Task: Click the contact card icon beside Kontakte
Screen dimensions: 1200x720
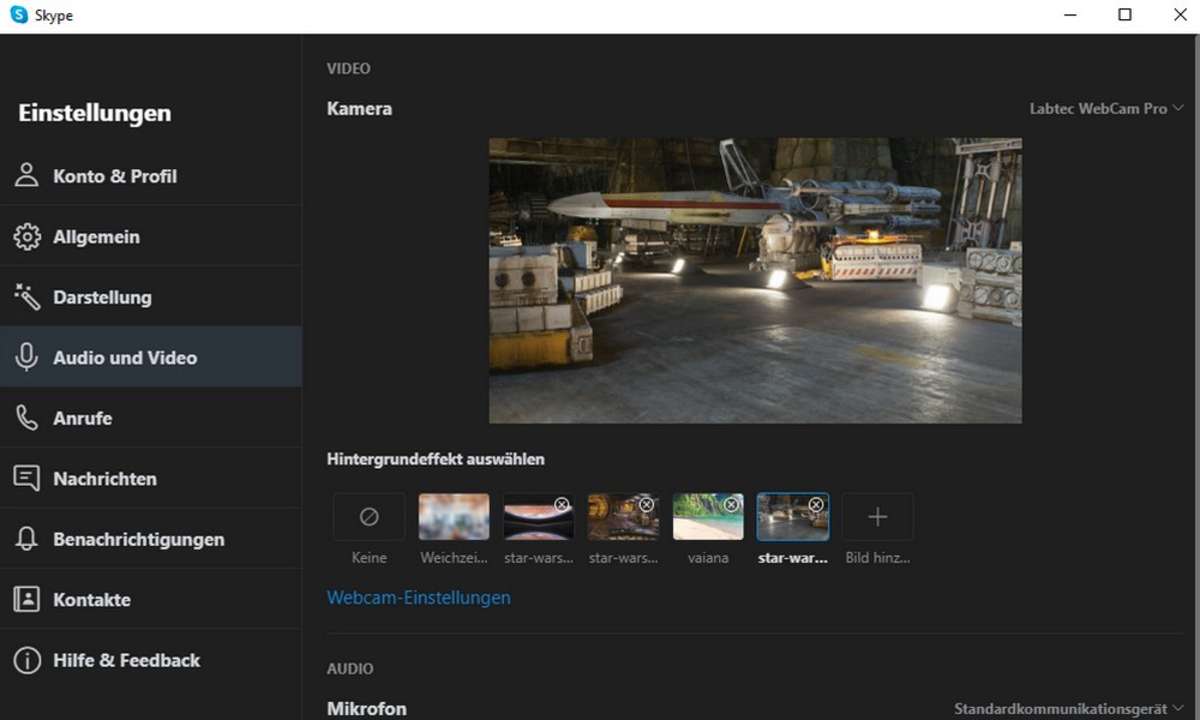Action: pos(27,599)
